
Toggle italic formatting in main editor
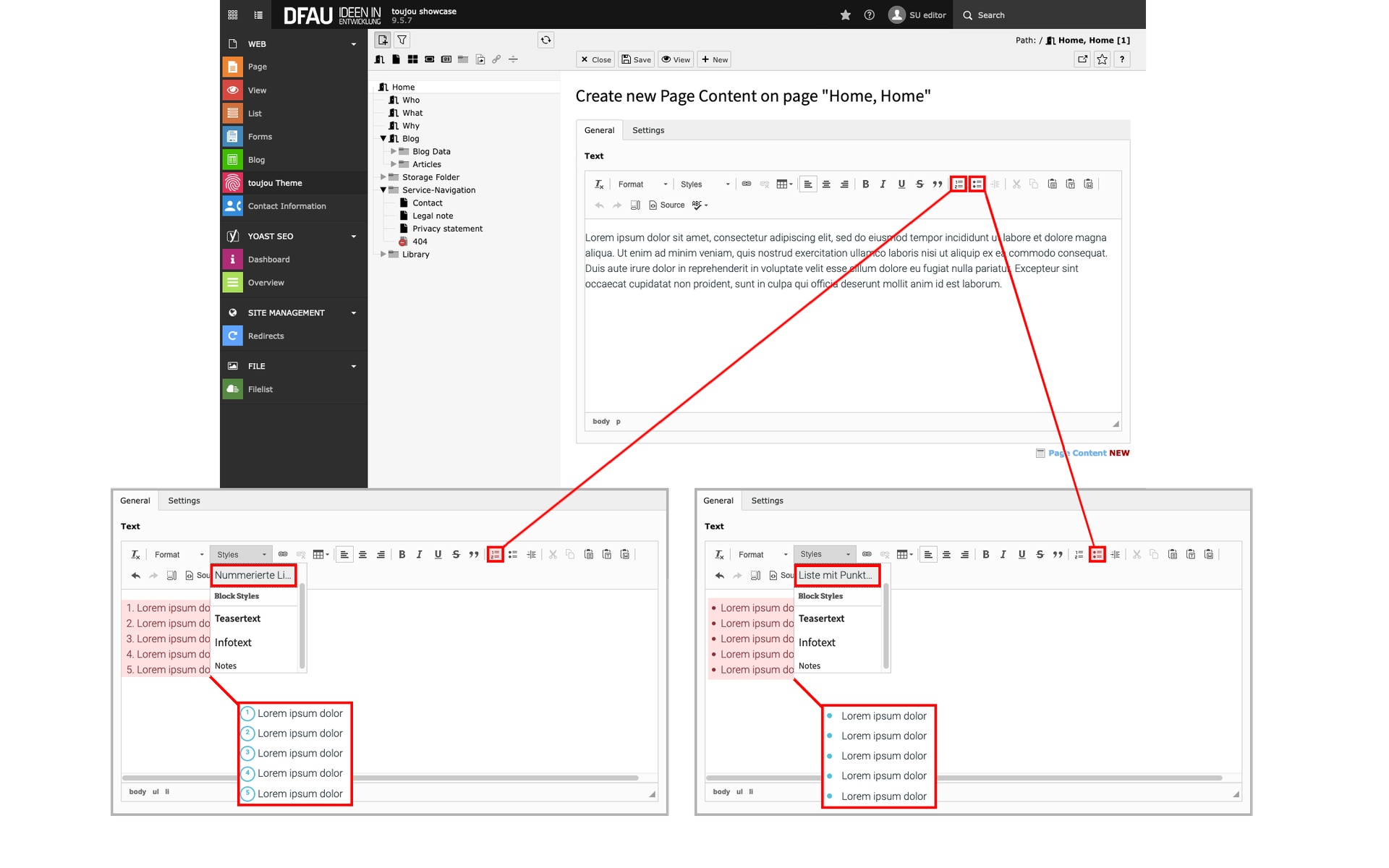point(883,184)
